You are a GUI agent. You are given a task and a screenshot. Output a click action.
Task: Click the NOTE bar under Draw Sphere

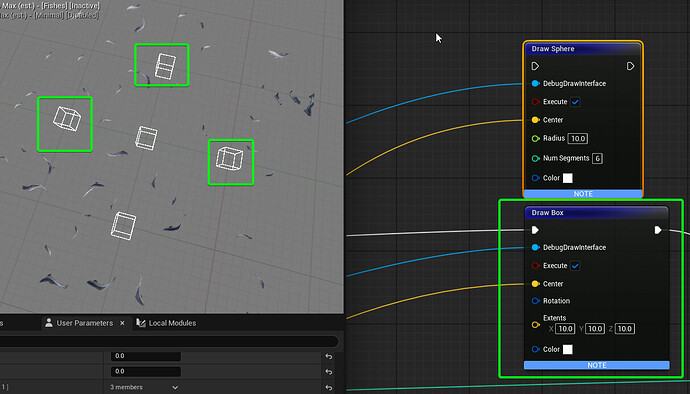pos(583,194)
